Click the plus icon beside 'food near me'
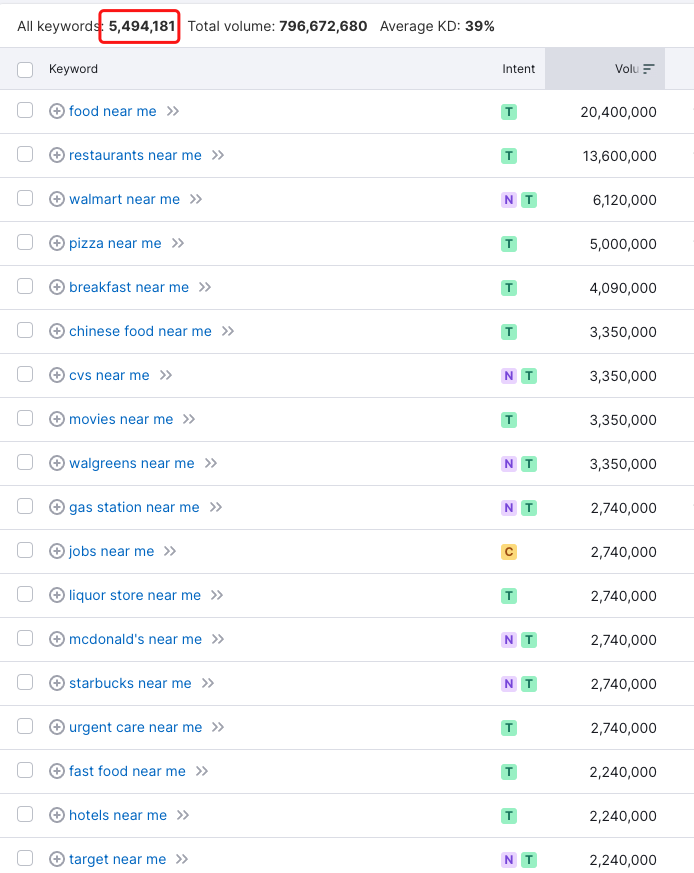This screenshot has width=694, height=873. pyautogui.click(x=57, y=111)
